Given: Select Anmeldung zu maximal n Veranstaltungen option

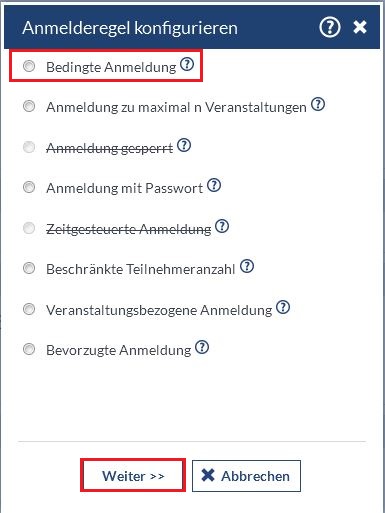Looking at the screenshot, I should pyautogui.click(x=29, y=106).
